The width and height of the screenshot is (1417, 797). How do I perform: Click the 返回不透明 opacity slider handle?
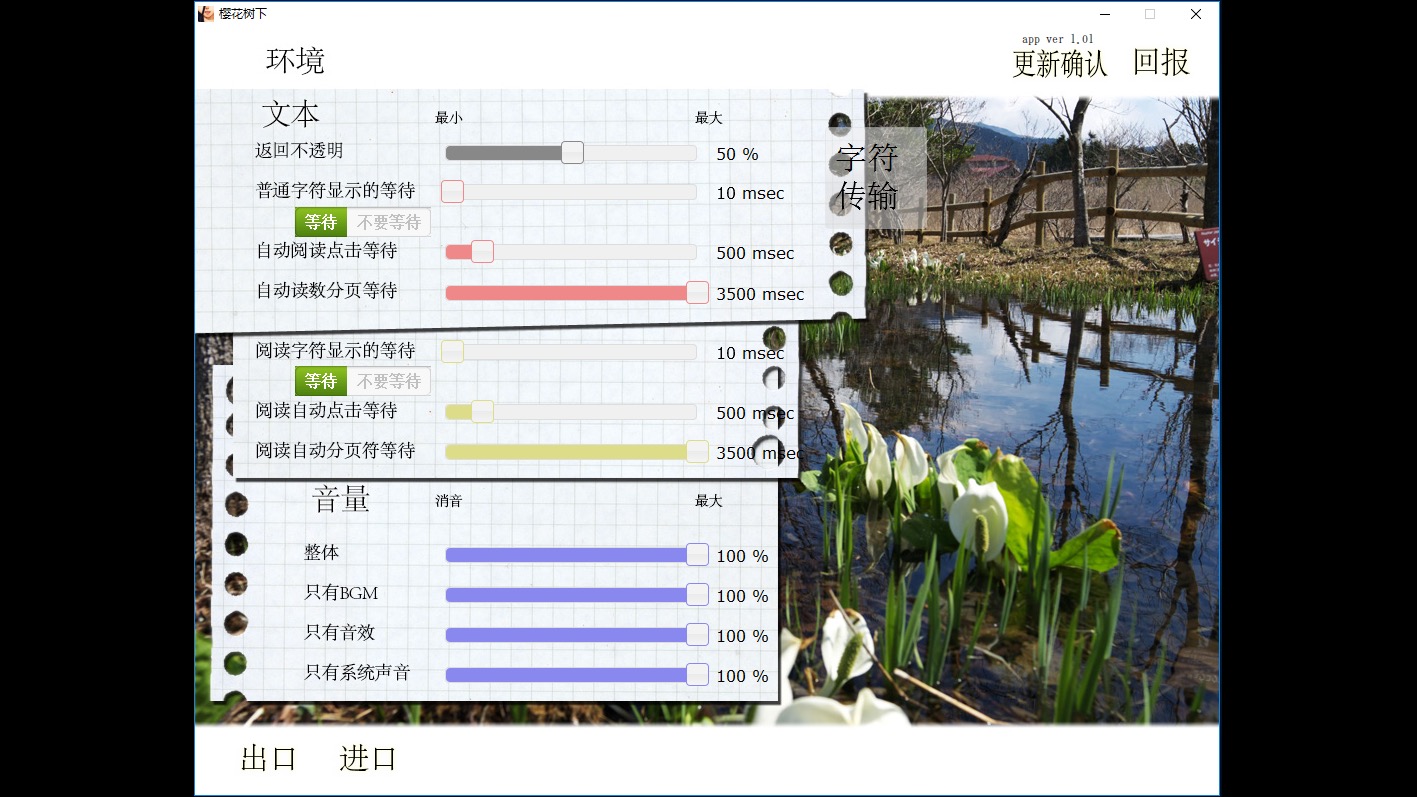pos(572,152)
